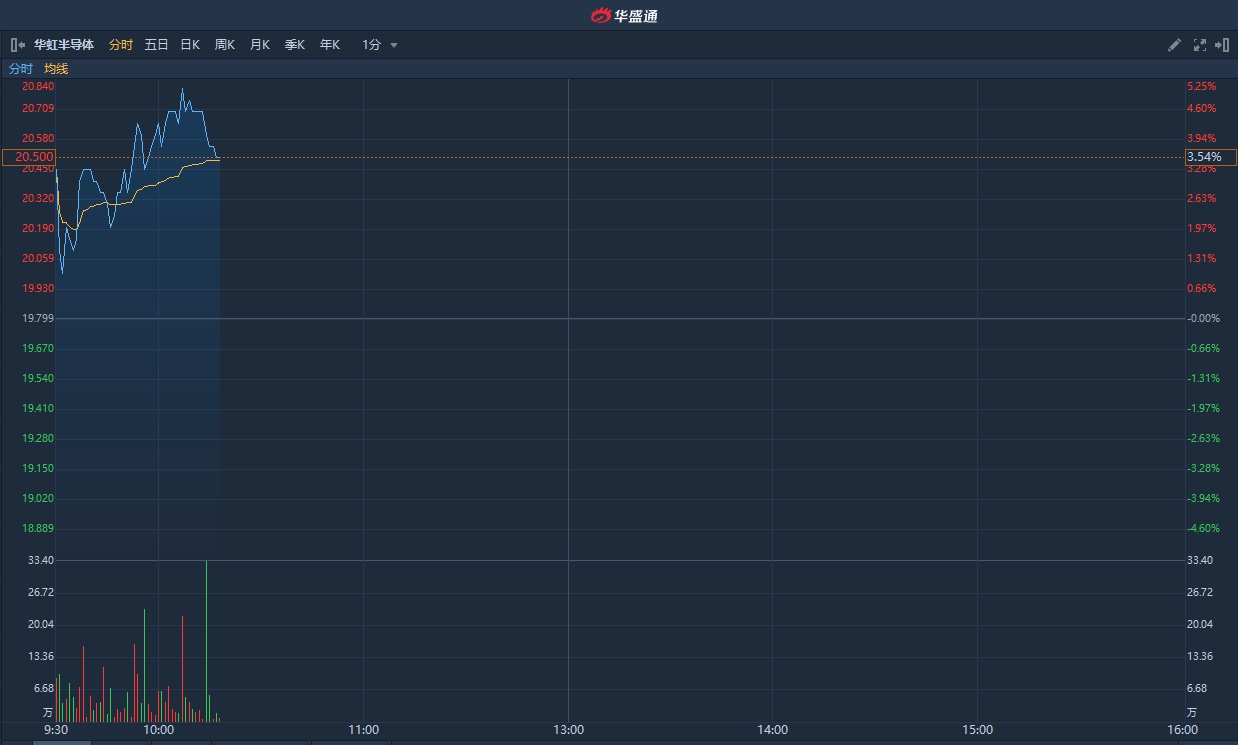Switch to the 季K quarterly candlestick tab
Viewport: 1238px width, 745px height.
(295, 45)
